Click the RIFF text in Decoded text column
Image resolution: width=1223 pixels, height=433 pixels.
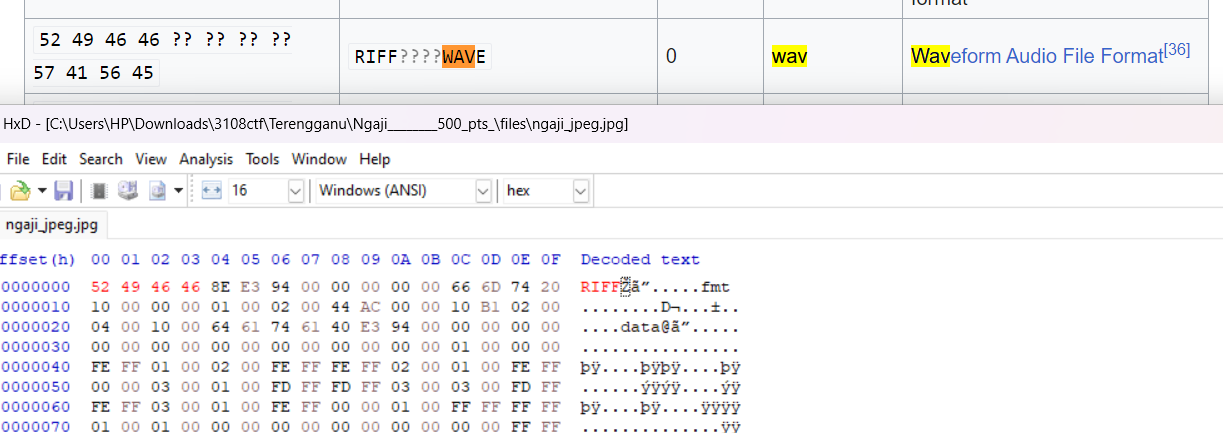pos(600,287)
